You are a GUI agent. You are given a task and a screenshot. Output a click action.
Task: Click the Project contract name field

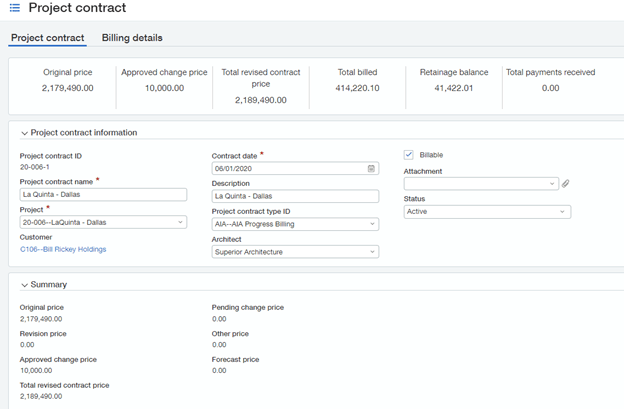coord(103,194)
